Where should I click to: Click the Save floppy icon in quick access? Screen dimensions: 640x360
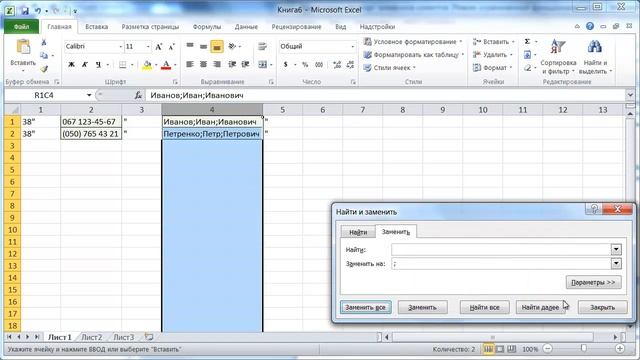coord(24,11)
